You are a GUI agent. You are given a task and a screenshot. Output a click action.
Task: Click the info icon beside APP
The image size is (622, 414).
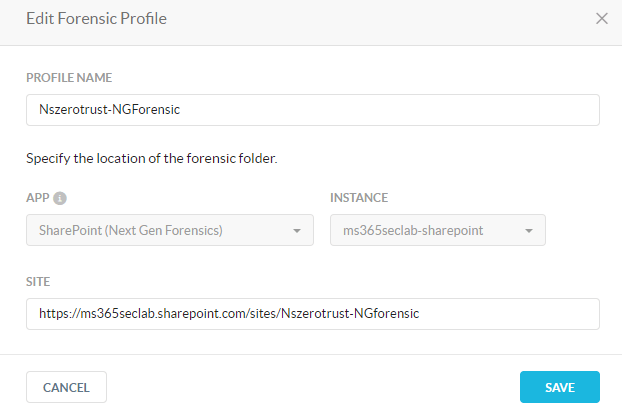(x=60, y=198)
